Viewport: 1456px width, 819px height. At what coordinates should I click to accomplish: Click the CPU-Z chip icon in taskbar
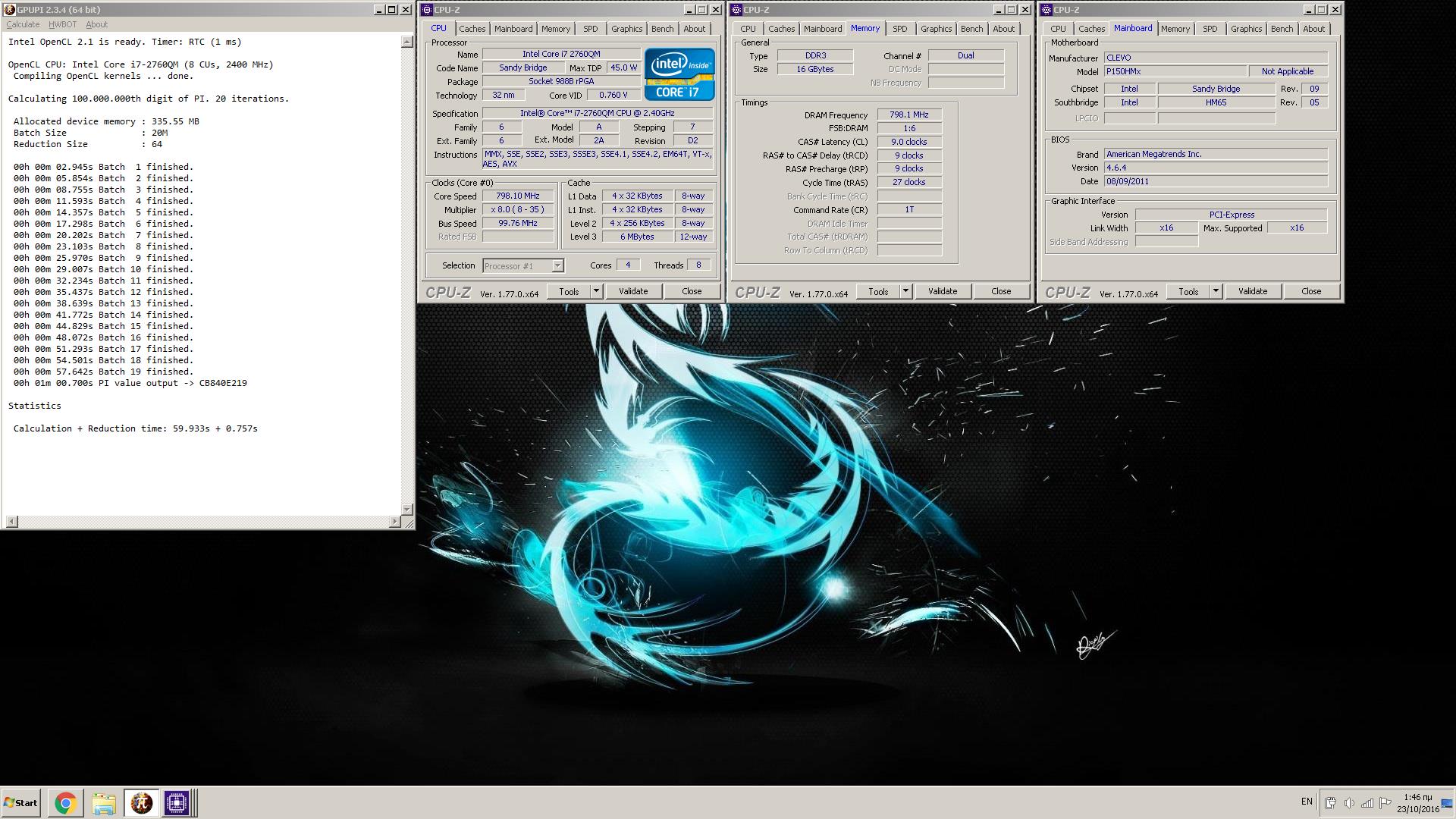click(x=177, y=802)
